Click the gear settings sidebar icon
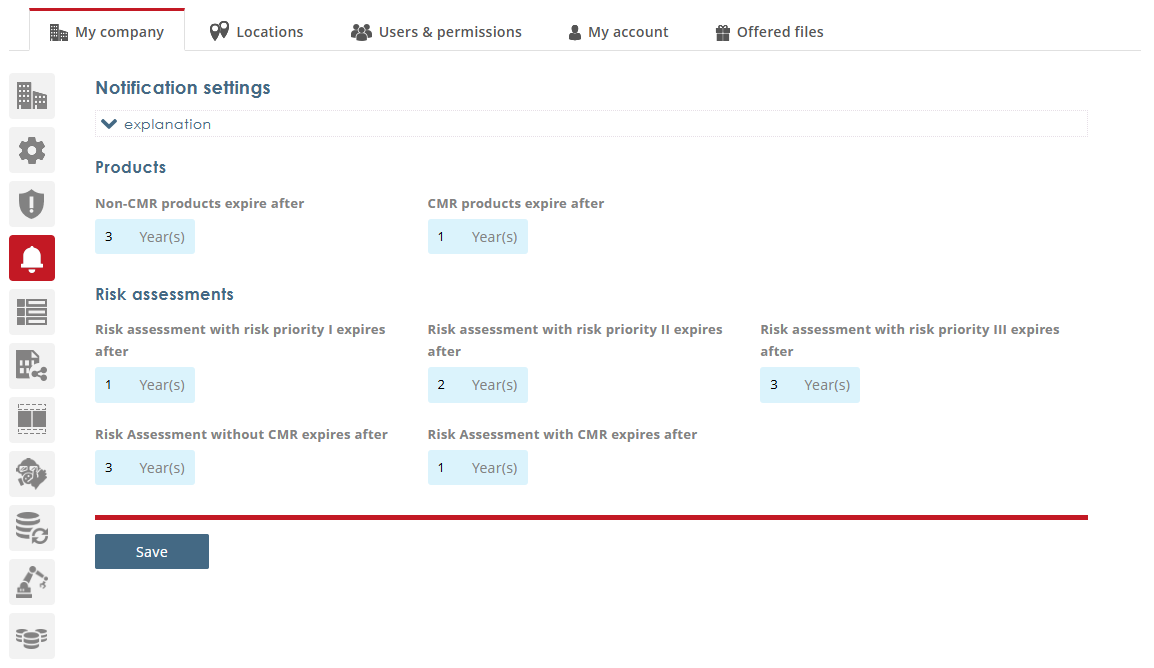 point(32,151)
